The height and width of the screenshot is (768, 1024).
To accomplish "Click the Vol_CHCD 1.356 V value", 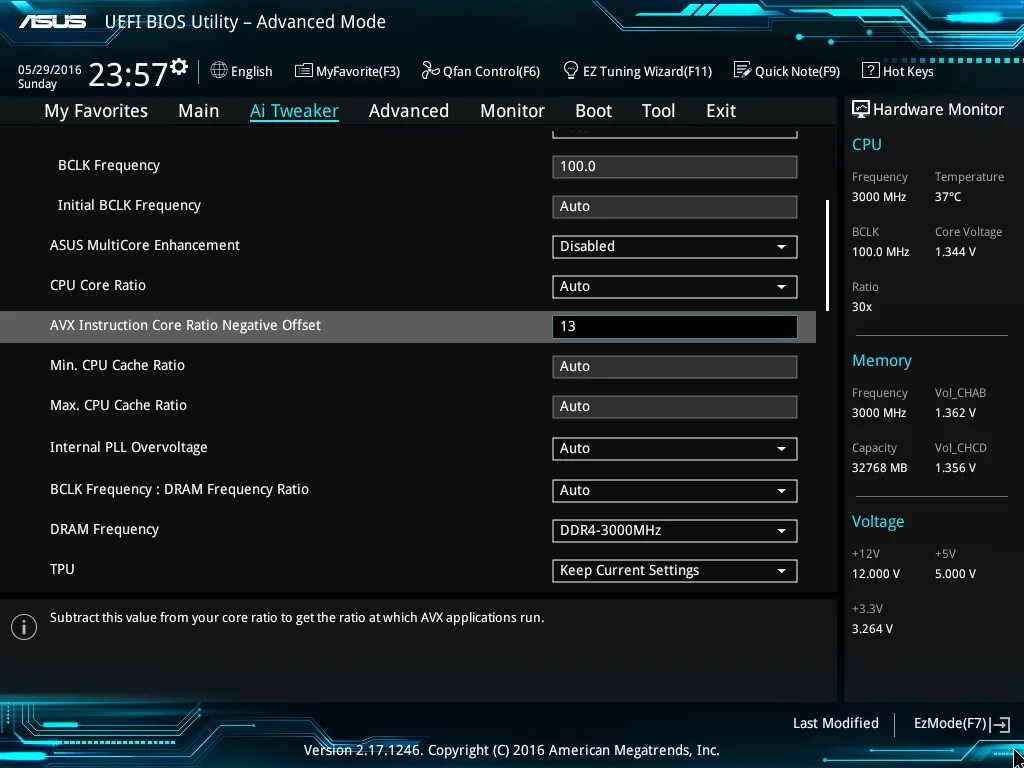I will tap(955, 468).
